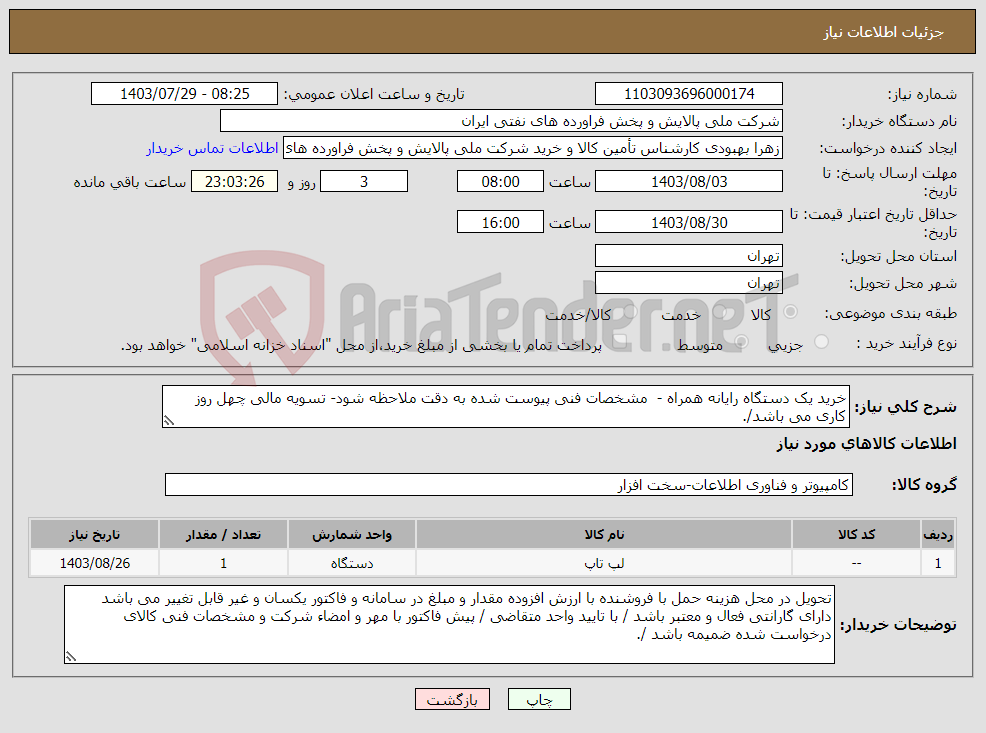This screenshot has width=986, height=733.
Task: Click the remaining time field 23:03:26
Action: coord(235,182)
